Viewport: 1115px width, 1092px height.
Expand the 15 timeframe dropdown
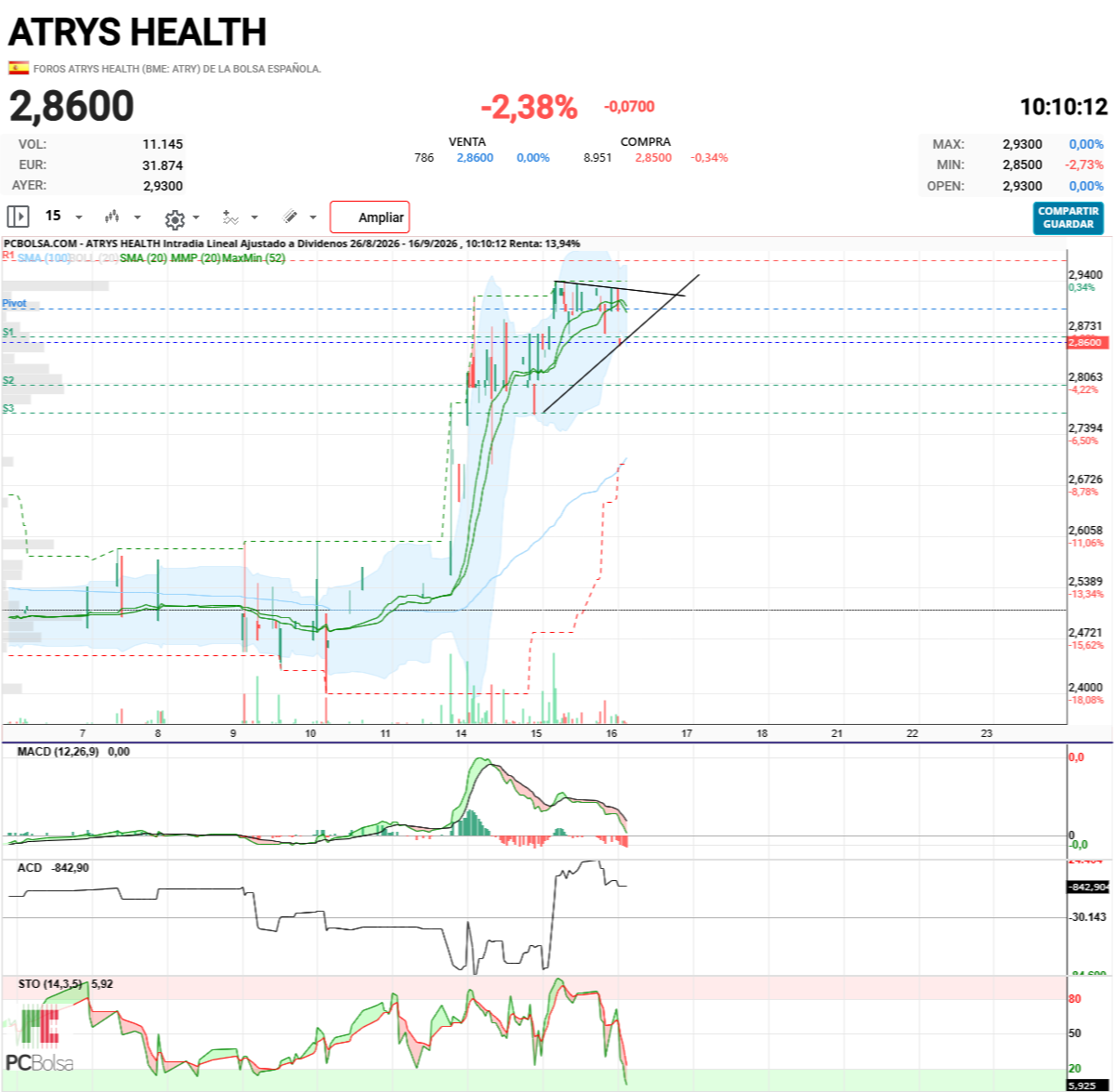(x=79, y=217)
